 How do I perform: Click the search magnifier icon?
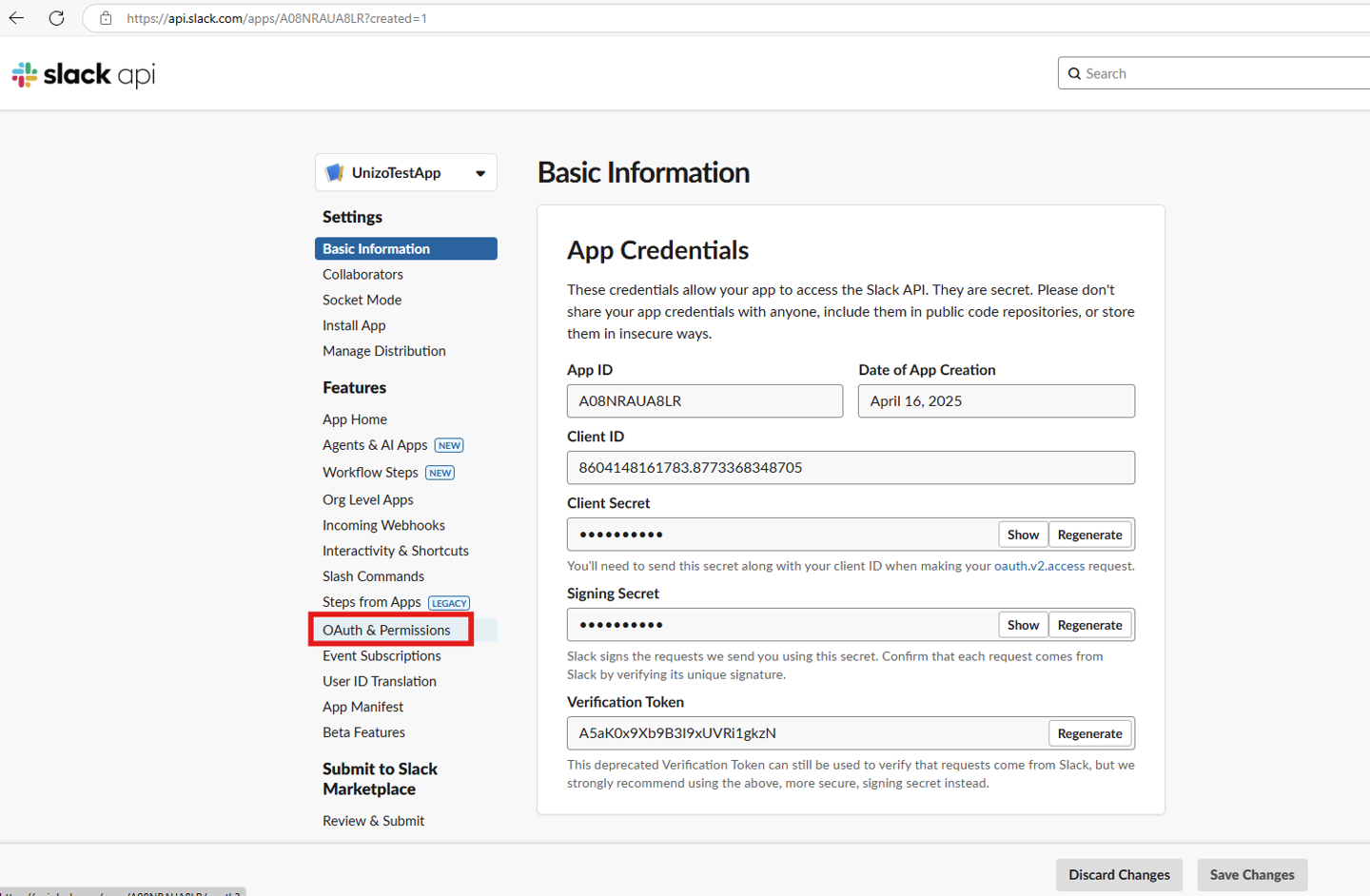[x=1074, y=73]
